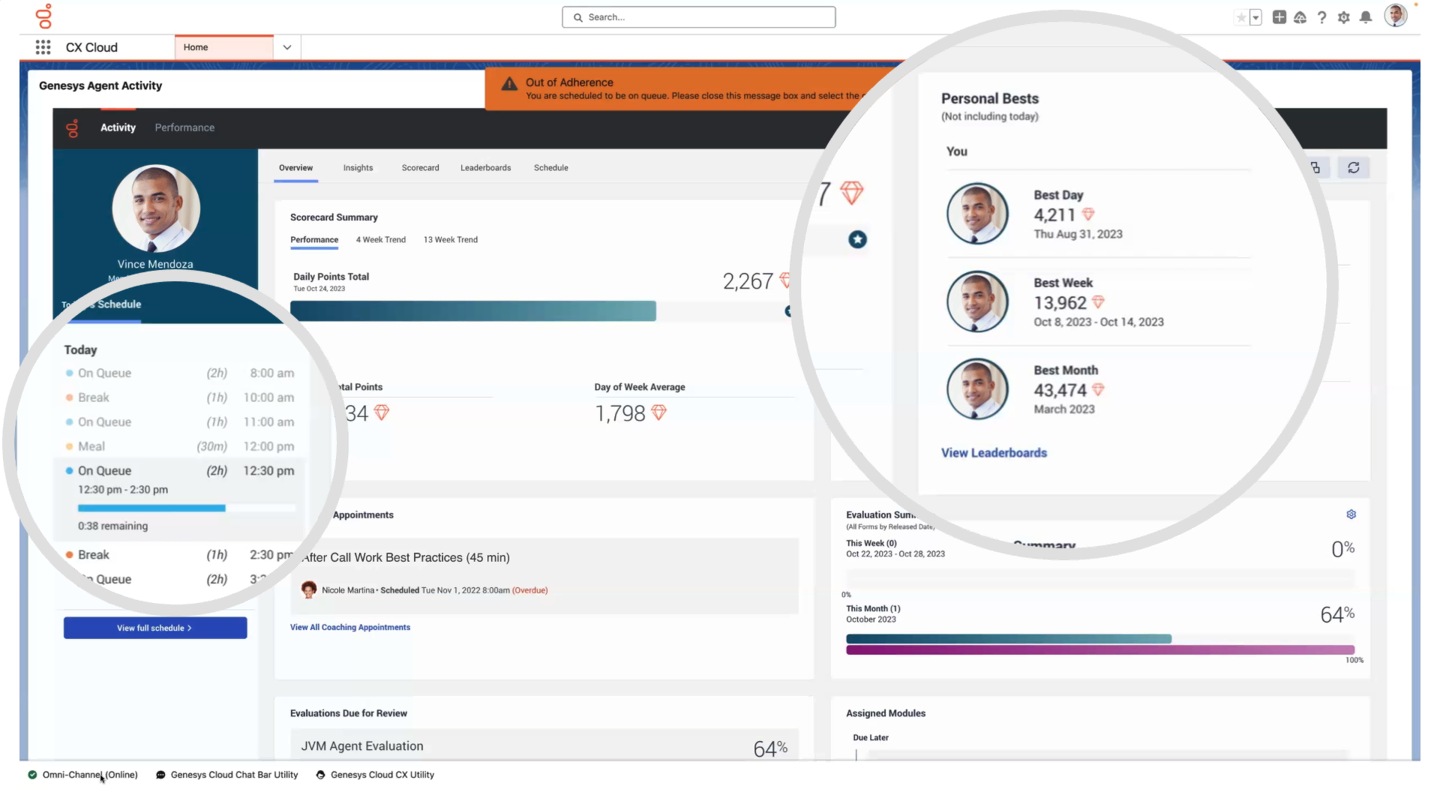Open the Trailhead guidance cloud icon

(x=1300, y=17)
